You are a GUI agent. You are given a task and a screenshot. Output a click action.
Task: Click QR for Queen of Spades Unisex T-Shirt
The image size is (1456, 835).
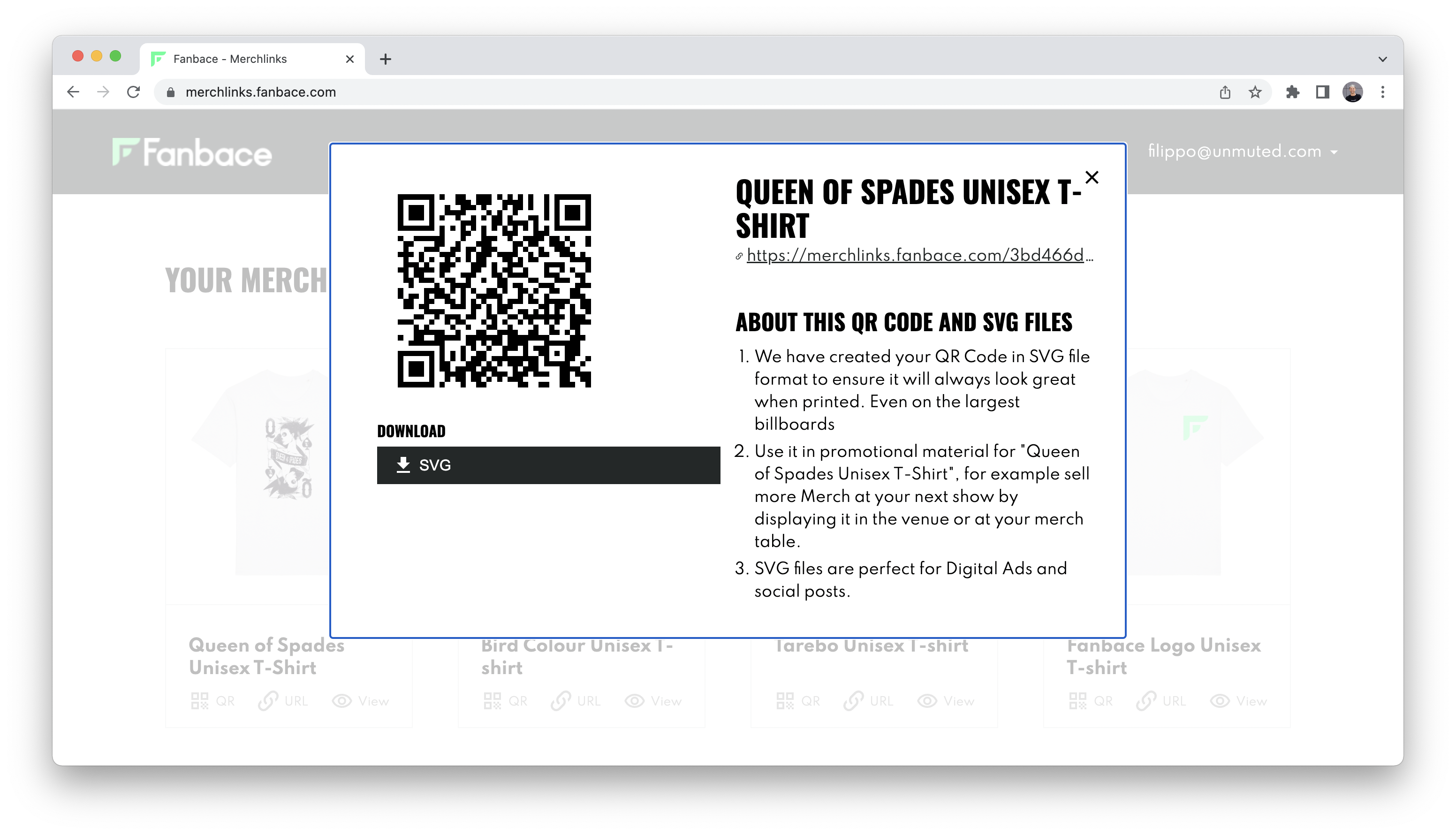point(213,701)
